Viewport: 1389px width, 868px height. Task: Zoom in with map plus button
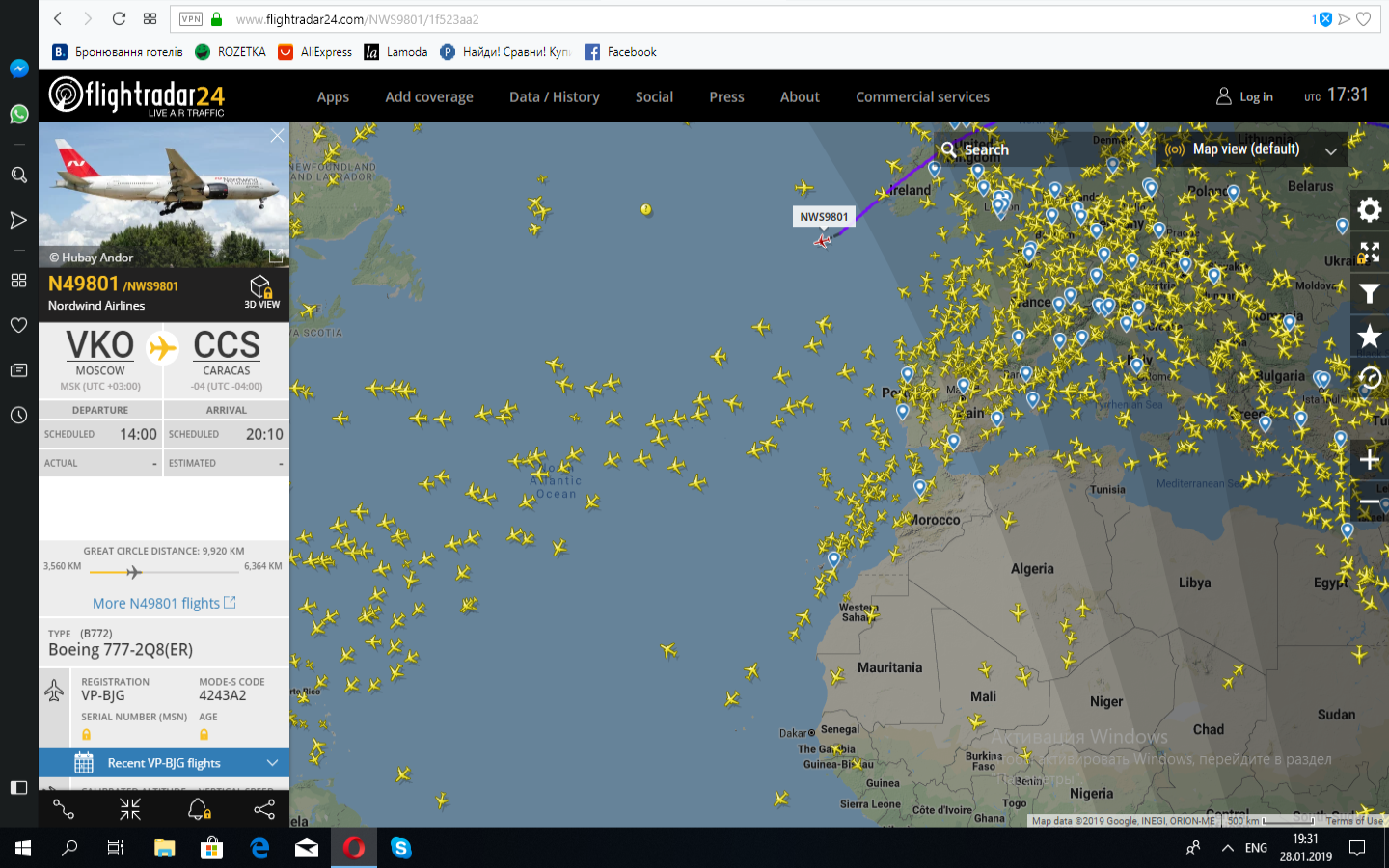(x=1369, y=460)
